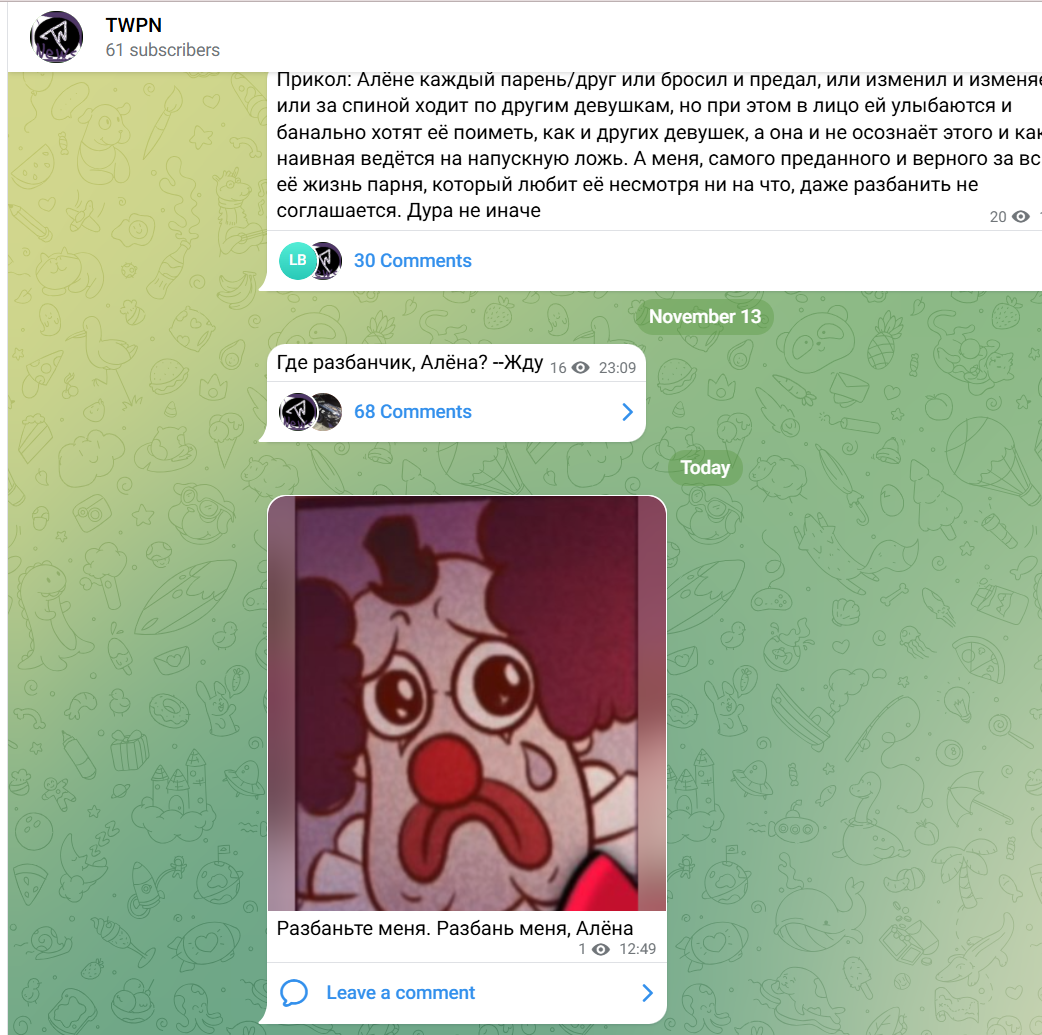Expand 68 Comments with the chevron arrow
Screen dimensions: 1042x1035
tap(627, 412)
